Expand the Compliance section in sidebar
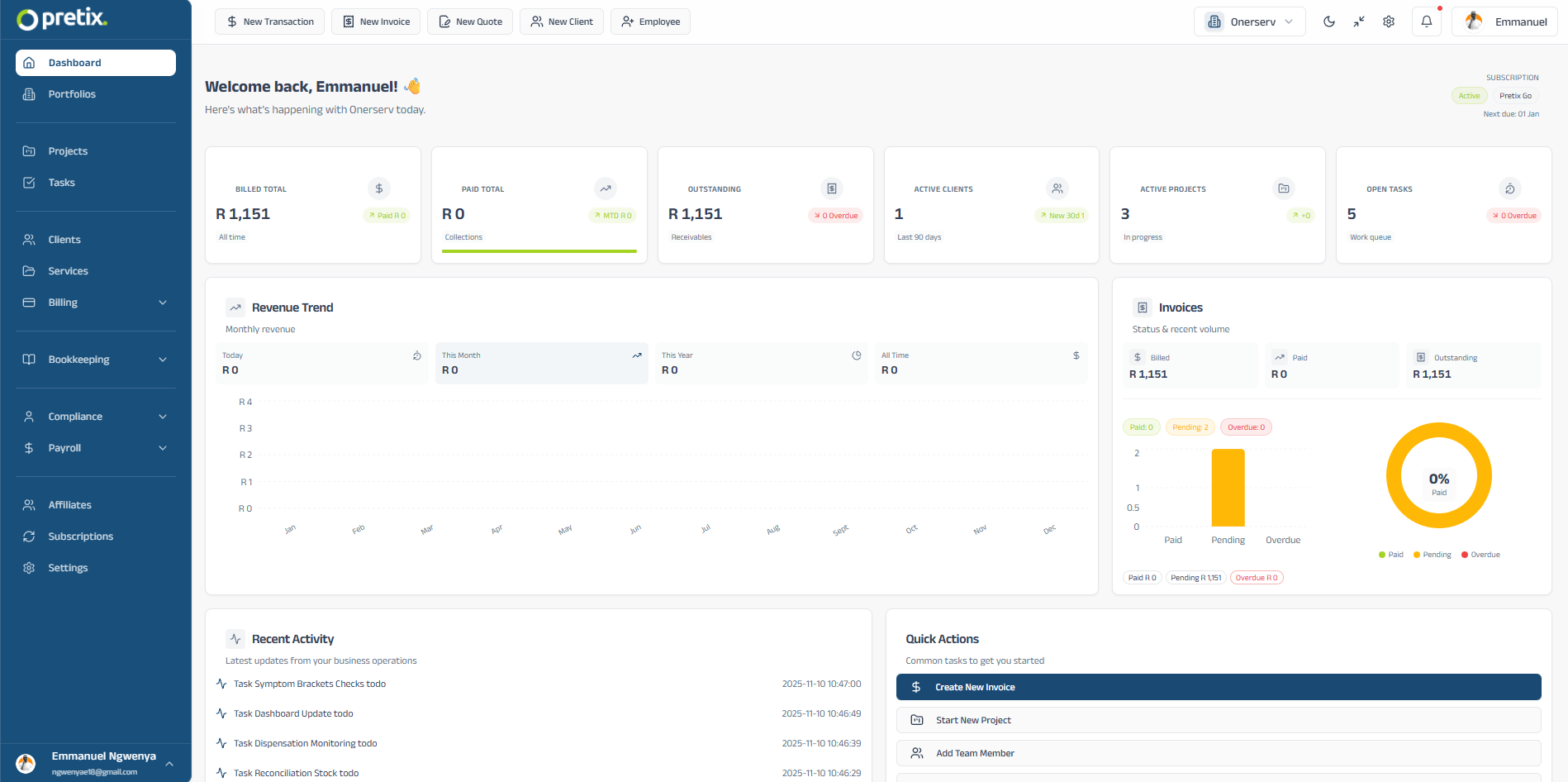This screenshot has height=782, width=1568. coord(95,416)
